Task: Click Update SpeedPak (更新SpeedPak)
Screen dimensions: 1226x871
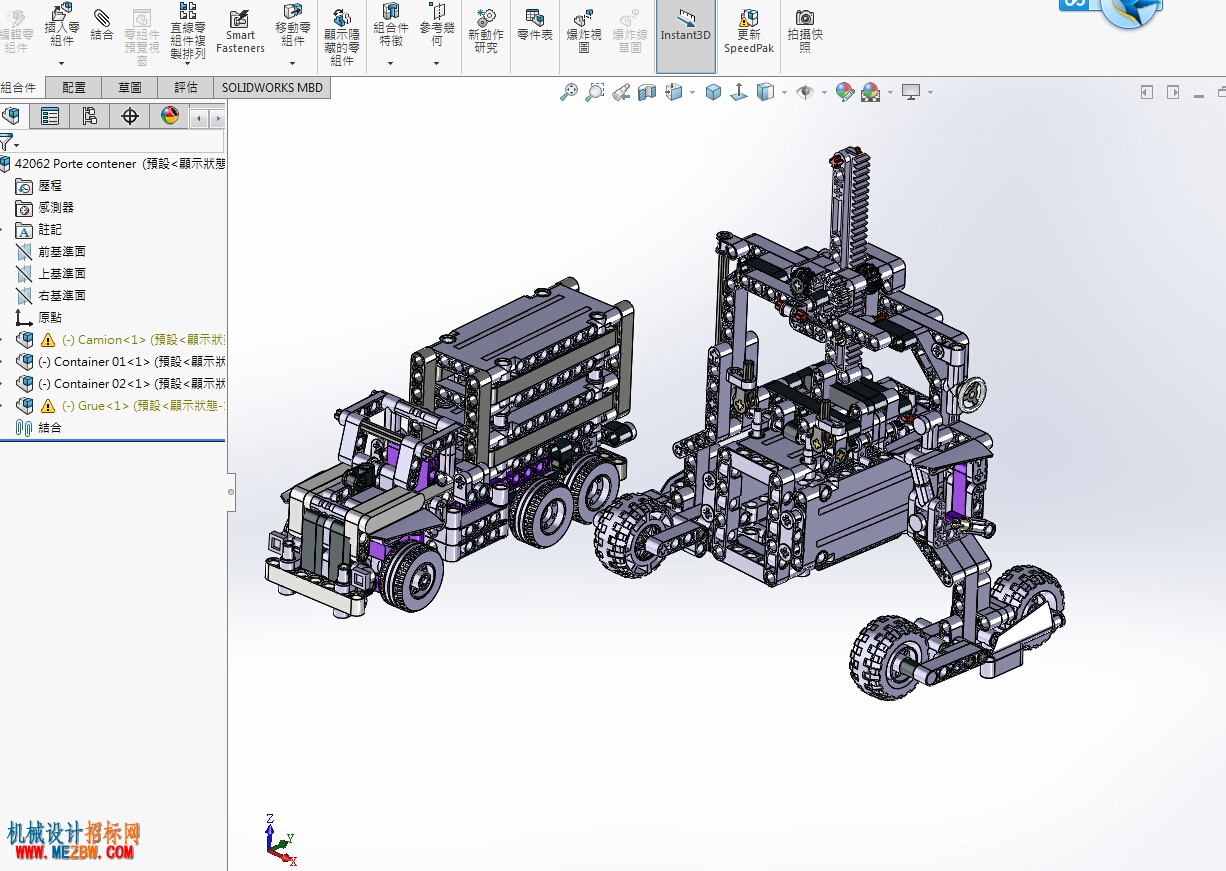Action: 748,32
